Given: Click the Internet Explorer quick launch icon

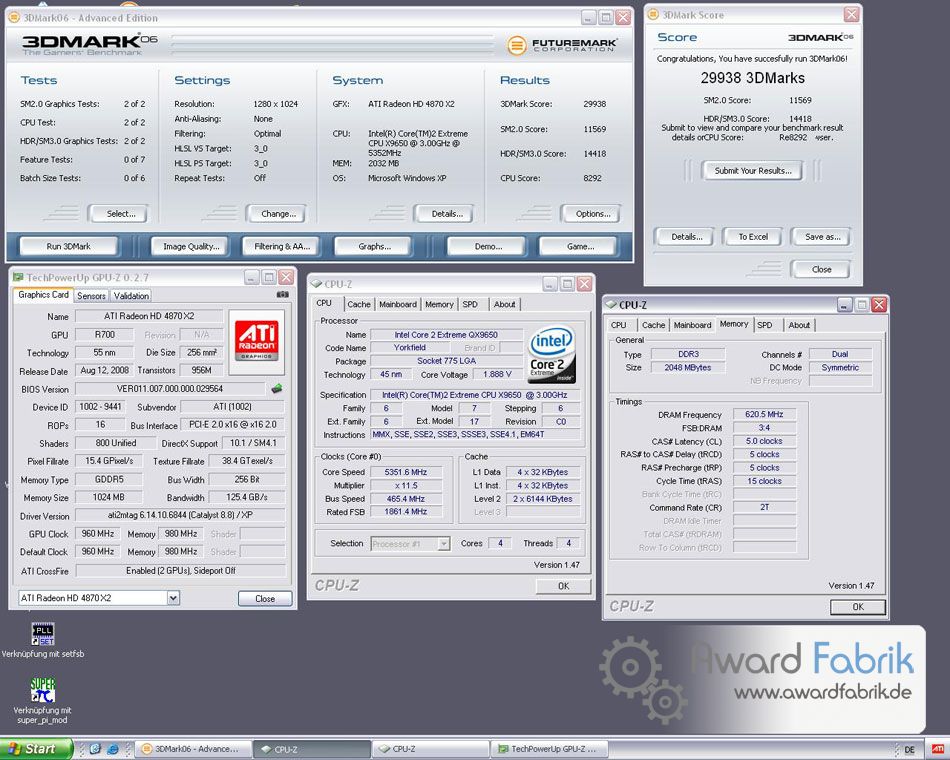Looking at the screenshot, I should [112, 749].
